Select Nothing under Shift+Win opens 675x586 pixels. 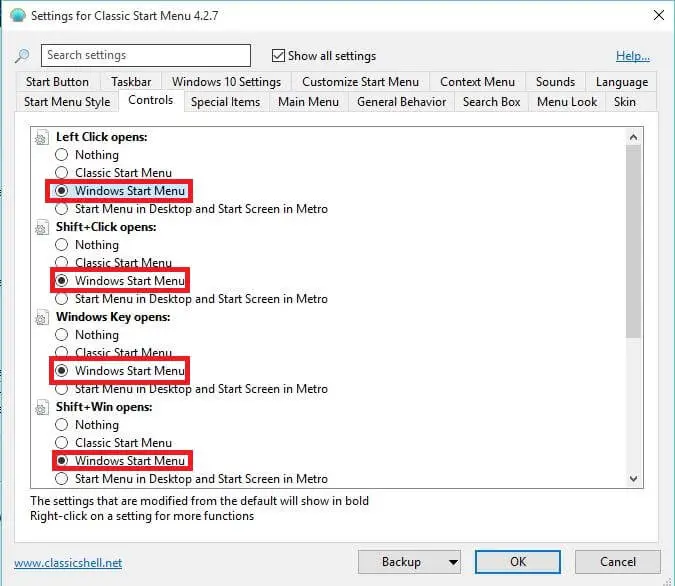pyautogui.click(x=62, y=425)
